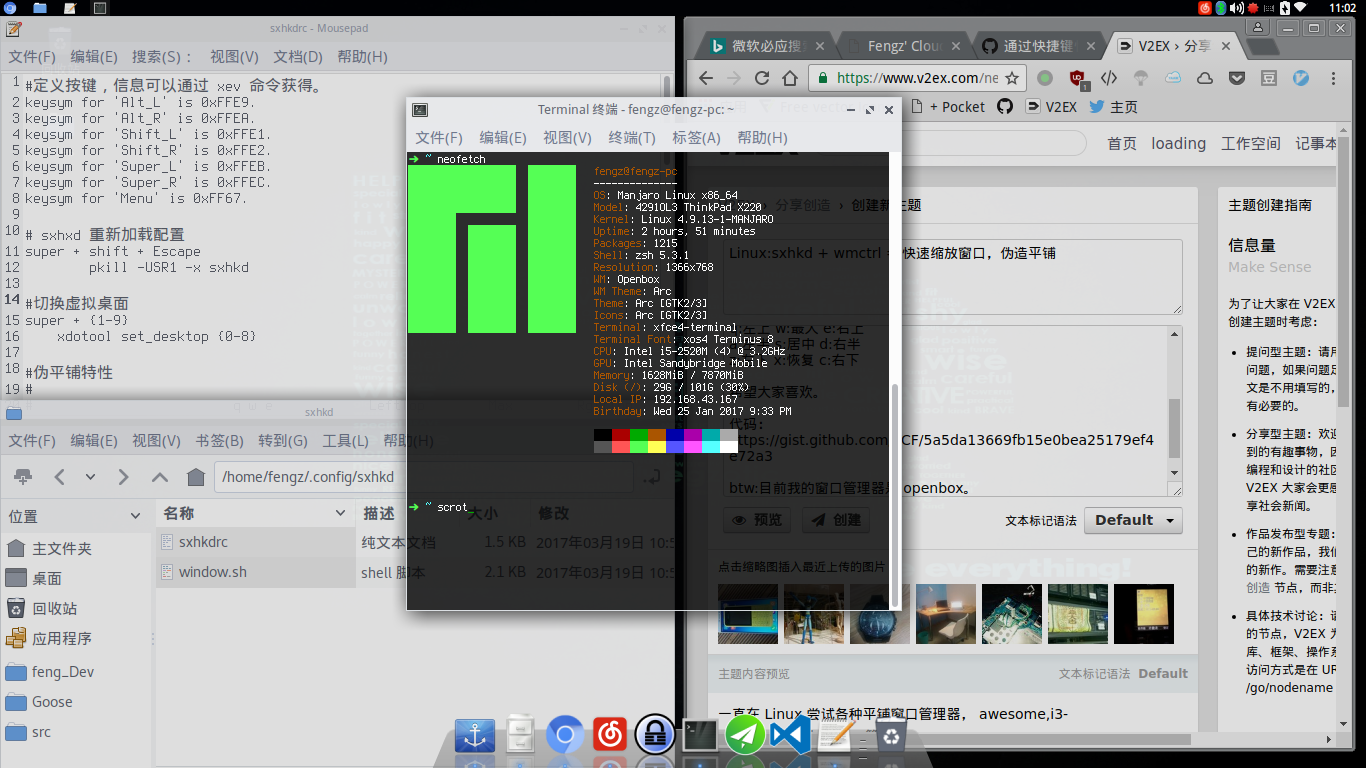
Task: Open the Default markup syntax dropdown
Action: click(1133, 520)
